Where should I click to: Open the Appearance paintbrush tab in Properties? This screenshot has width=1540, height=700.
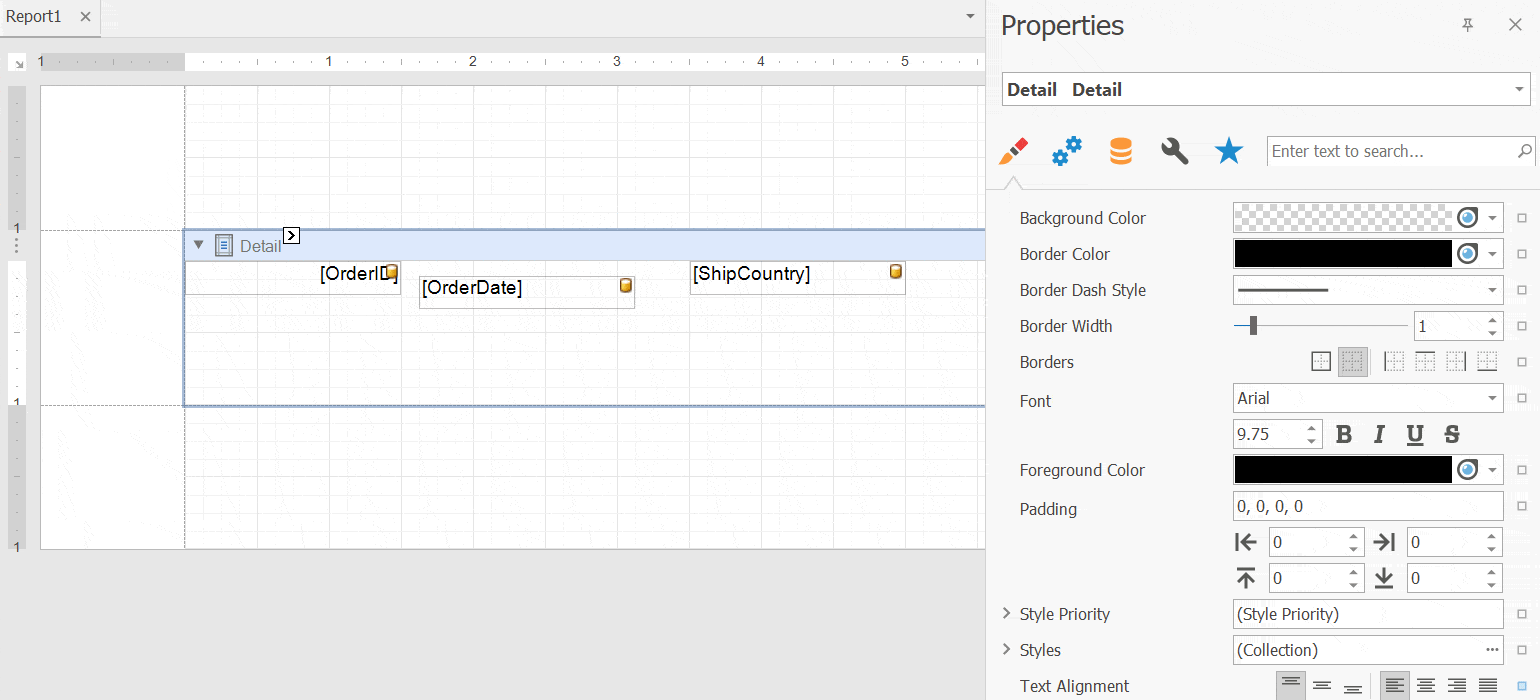1013,151
